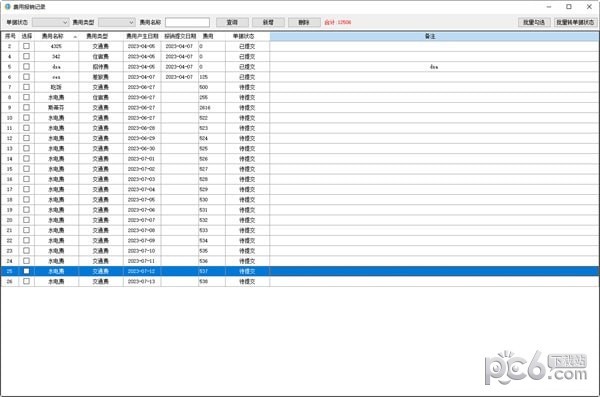Check the box for row 26

point(26,281)
